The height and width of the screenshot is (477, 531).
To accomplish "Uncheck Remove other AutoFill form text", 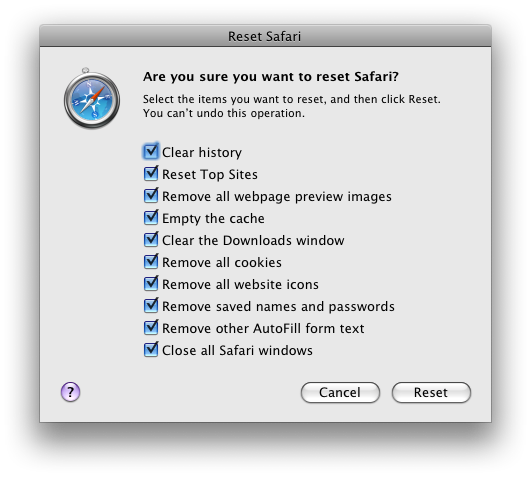I will [151, 328].
